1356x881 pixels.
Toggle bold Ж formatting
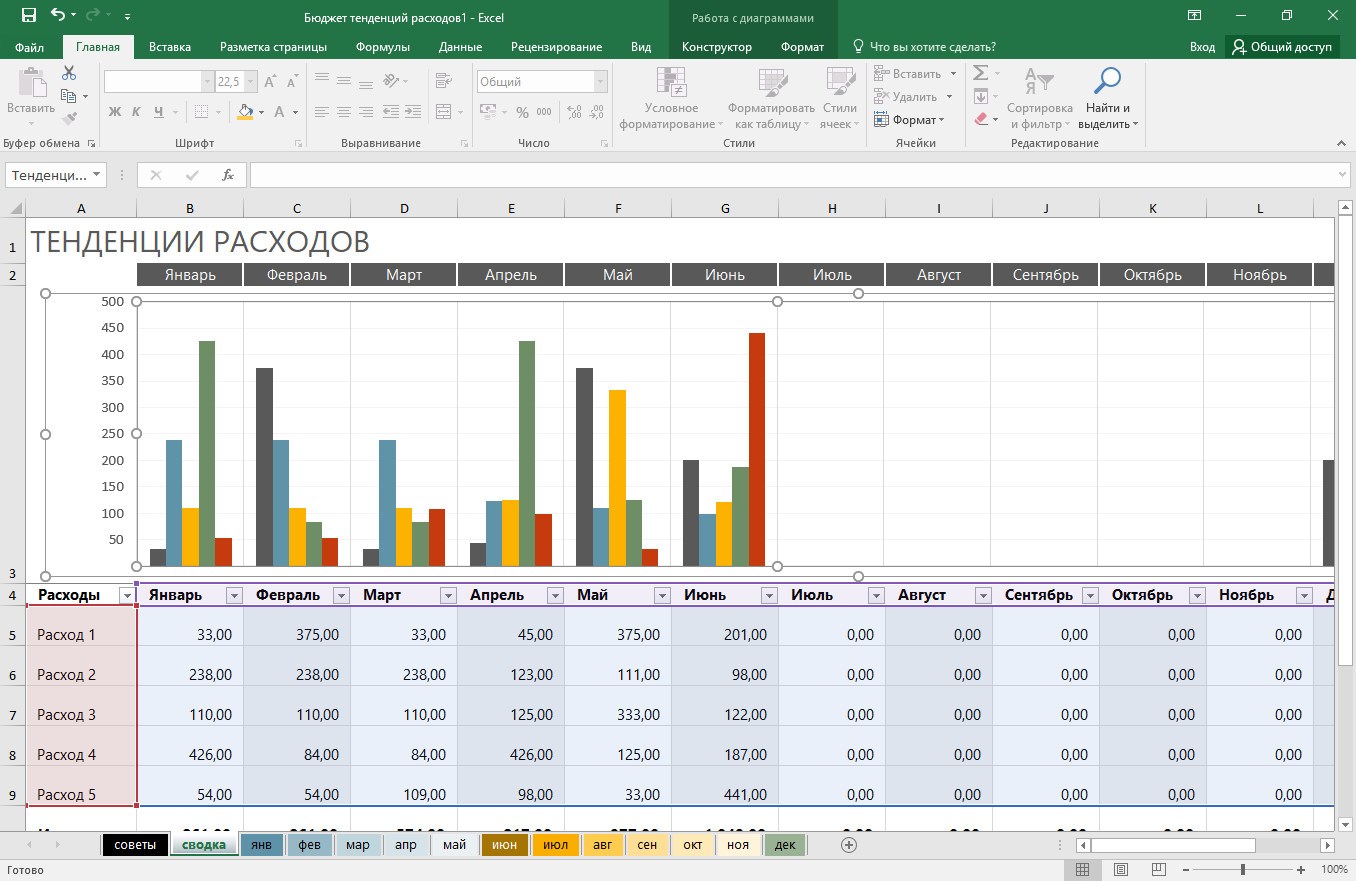[115, 112]
